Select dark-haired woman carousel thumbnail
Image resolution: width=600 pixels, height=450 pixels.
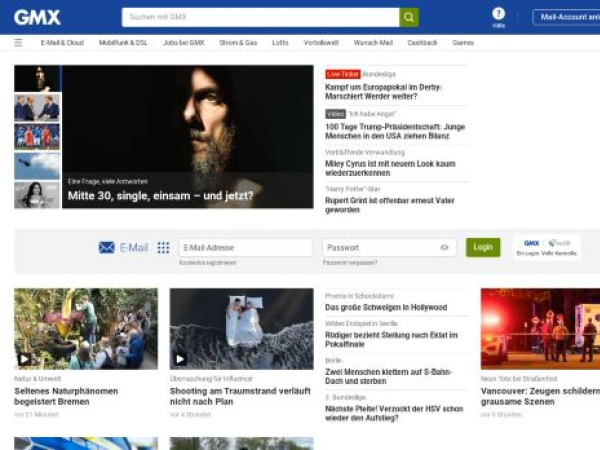click(x=37, y=195)
